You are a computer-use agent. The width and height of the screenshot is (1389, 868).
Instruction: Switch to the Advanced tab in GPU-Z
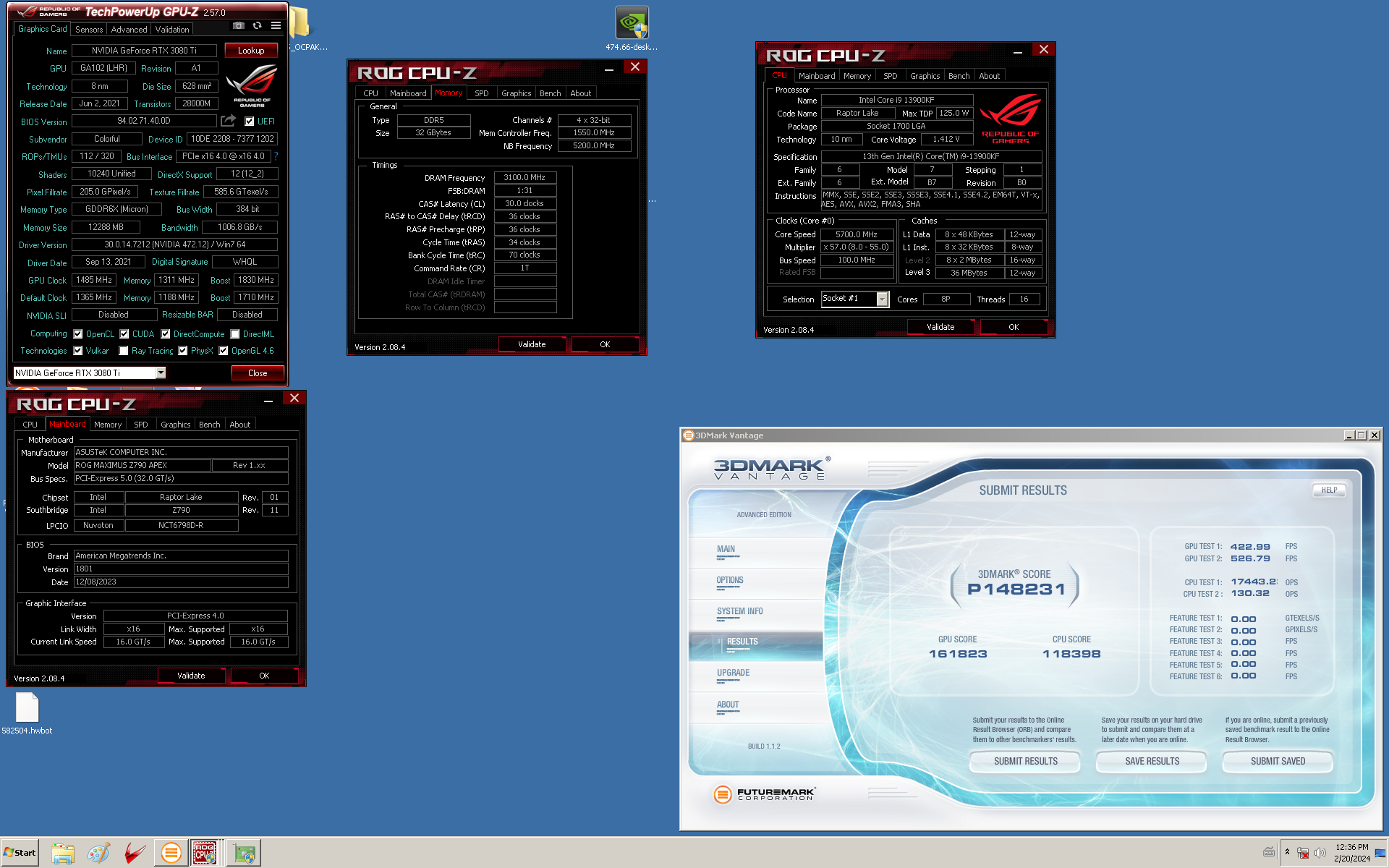(x=129, y=30)
